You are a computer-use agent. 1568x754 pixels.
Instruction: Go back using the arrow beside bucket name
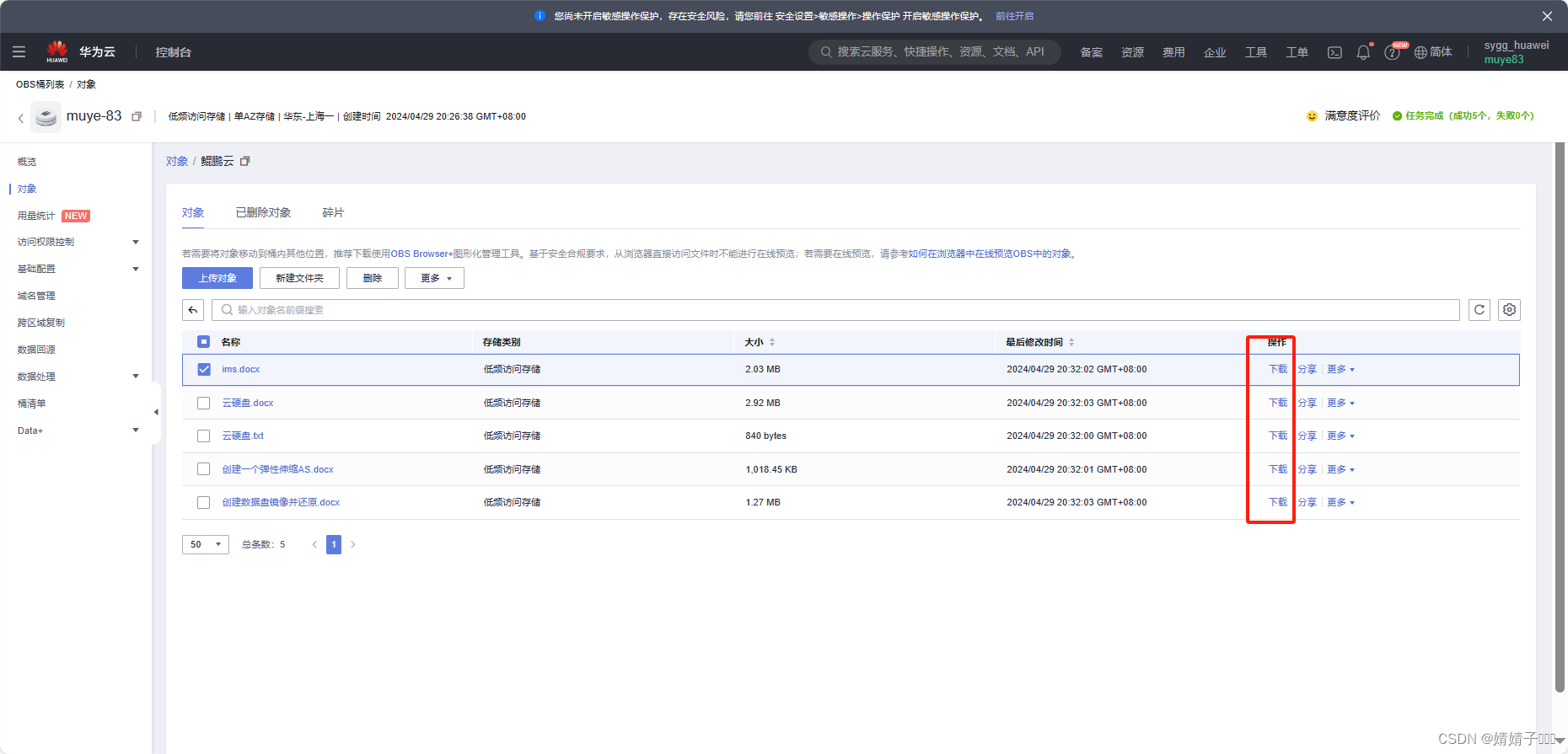20,118
